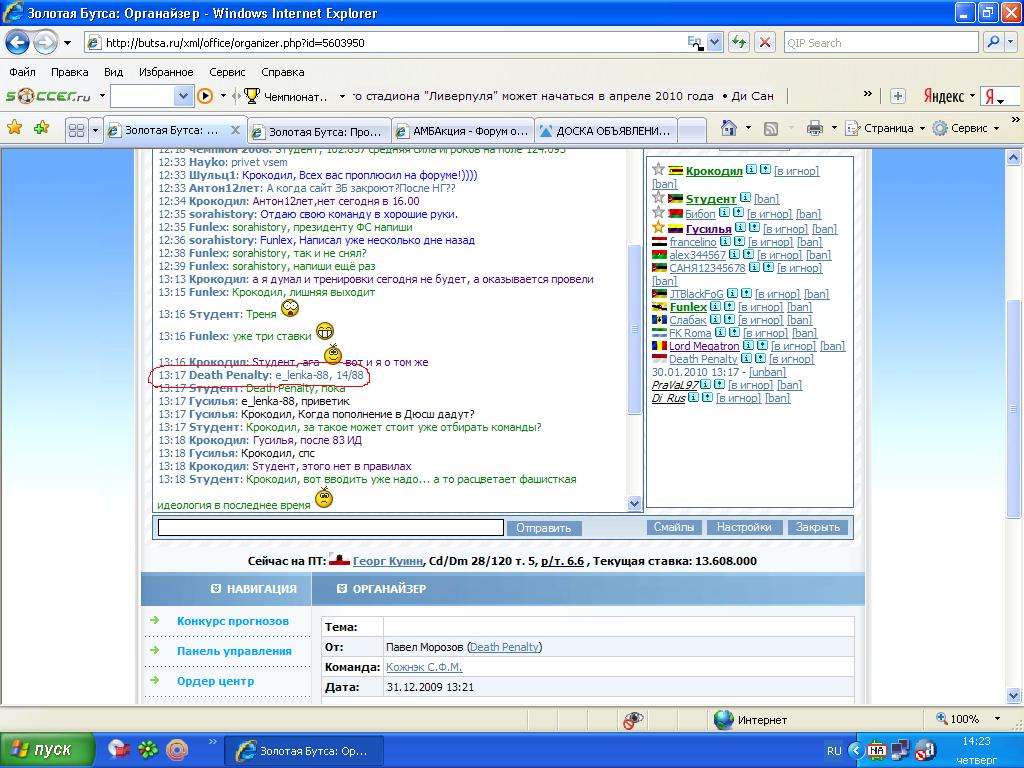Viewport: 1024px width, 768px height.
Task: Click the unban link under Death Penalty
Action: click(768, 372)
